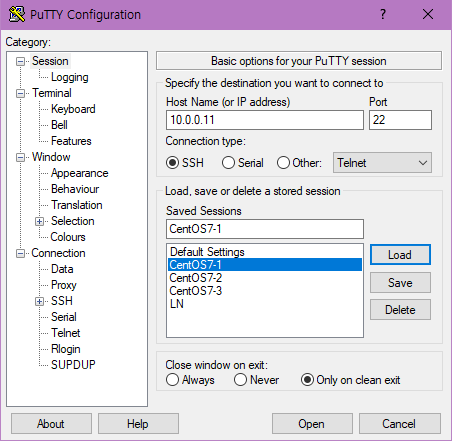Open the Telnet category in the tree
The image size is (452, 441).
[x=66, y=333]
